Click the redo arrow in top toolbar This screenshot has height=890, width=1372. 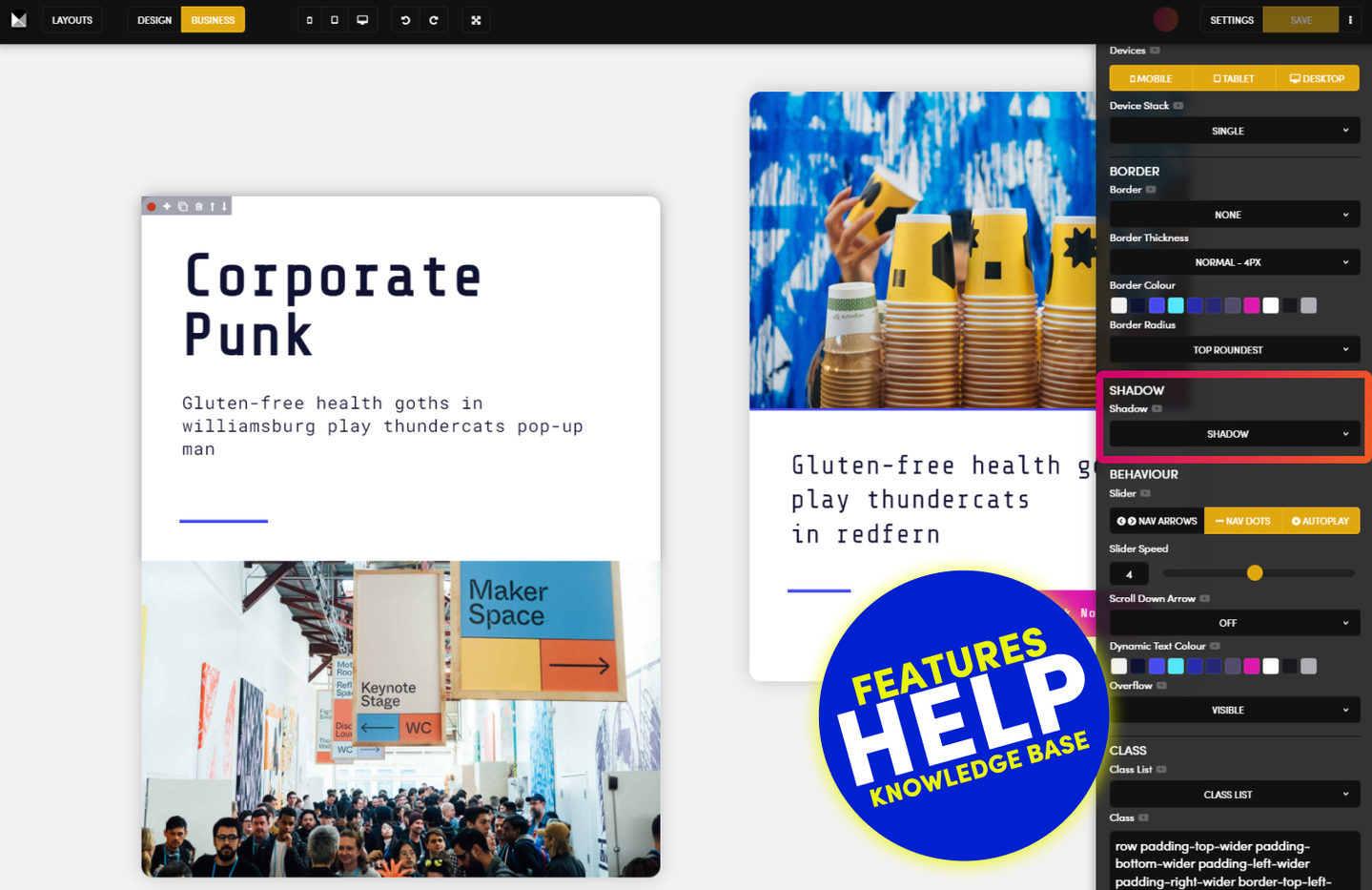434,20
